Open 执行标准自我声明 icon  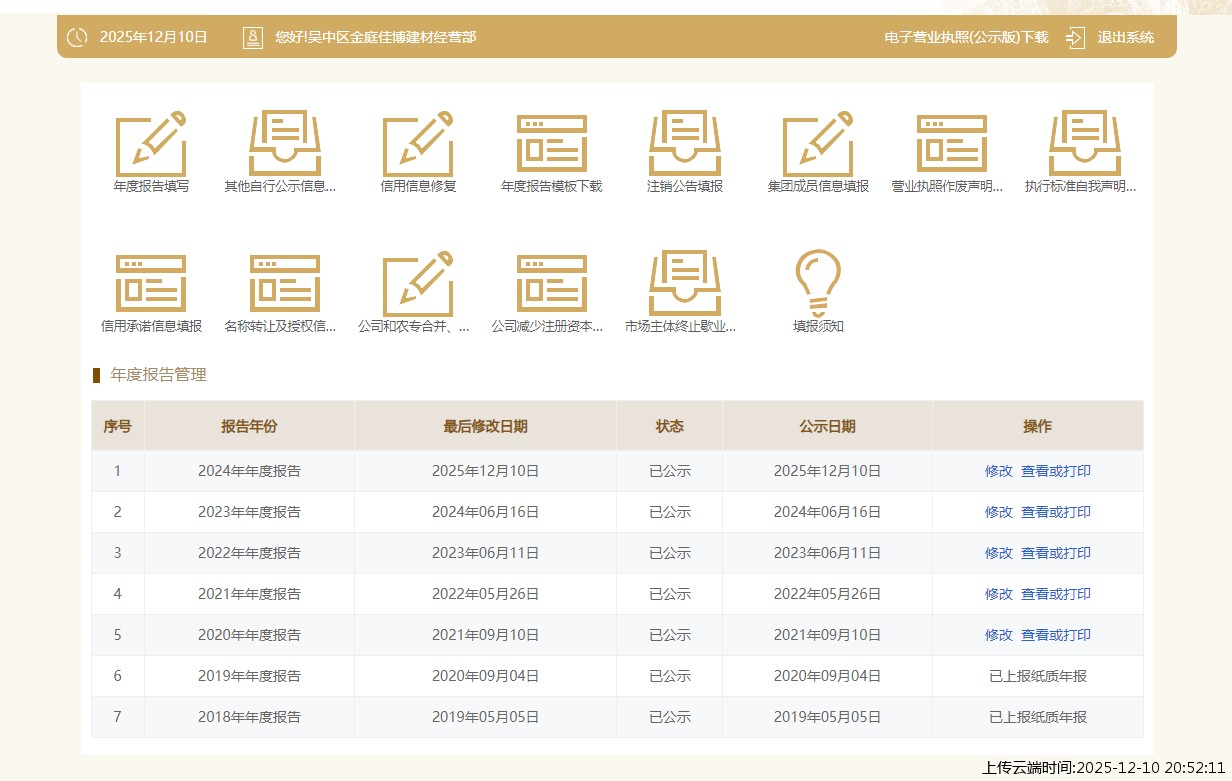1084,144
